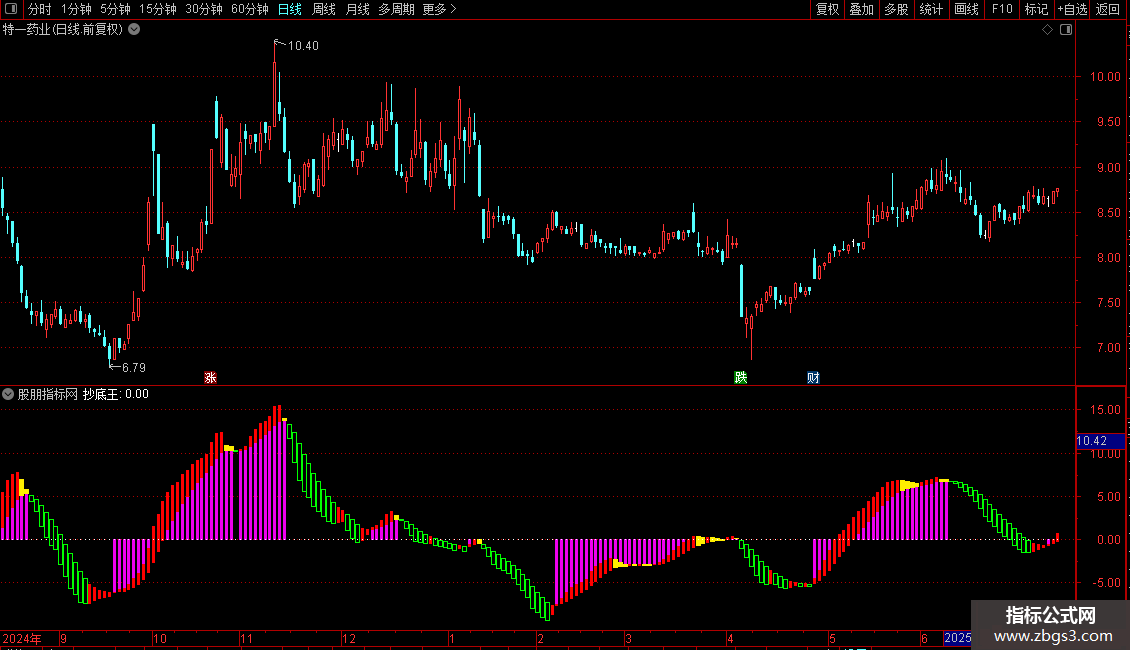This screenshot has height=650, width=1130.
Task: Switch to 周线 weekly chart
Action: [x=324, y=9]
